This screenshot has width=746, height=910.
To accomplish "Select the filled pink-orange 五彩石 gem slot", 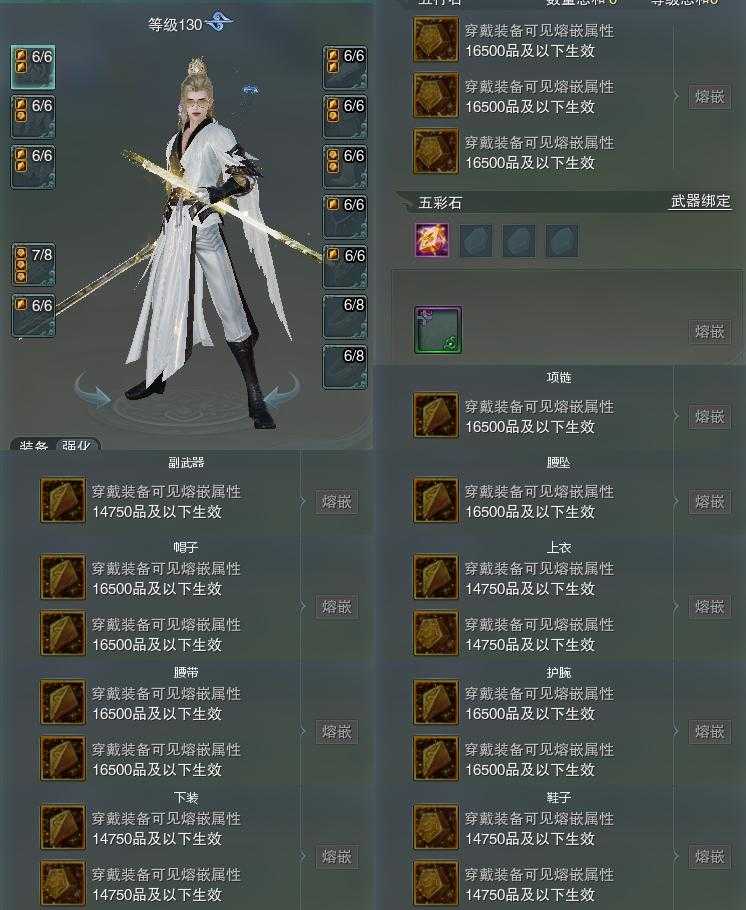I will pos(431,240).
